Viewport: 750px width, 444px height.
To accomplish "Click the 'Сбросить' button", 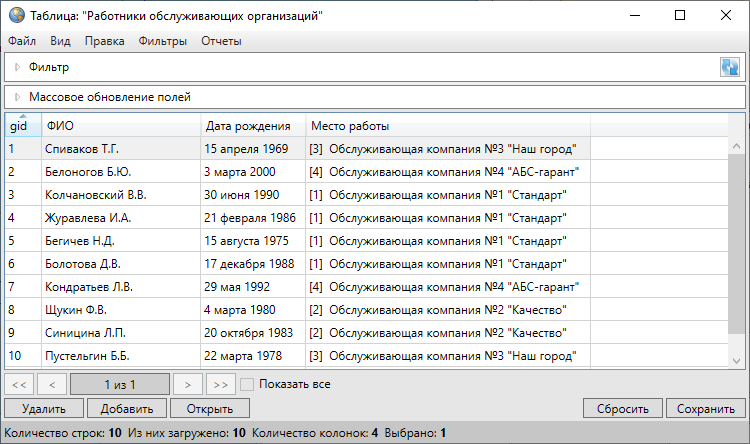I will pyautogui.click(x=623, y=408).
